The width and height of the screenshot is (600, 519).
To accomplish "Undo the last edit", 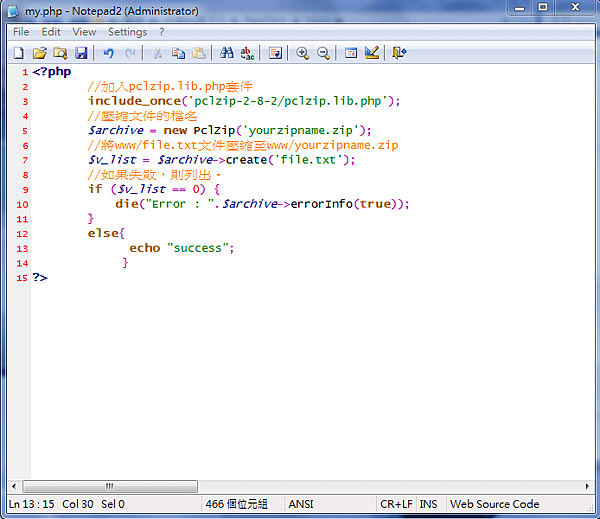I will click(108, 53).
